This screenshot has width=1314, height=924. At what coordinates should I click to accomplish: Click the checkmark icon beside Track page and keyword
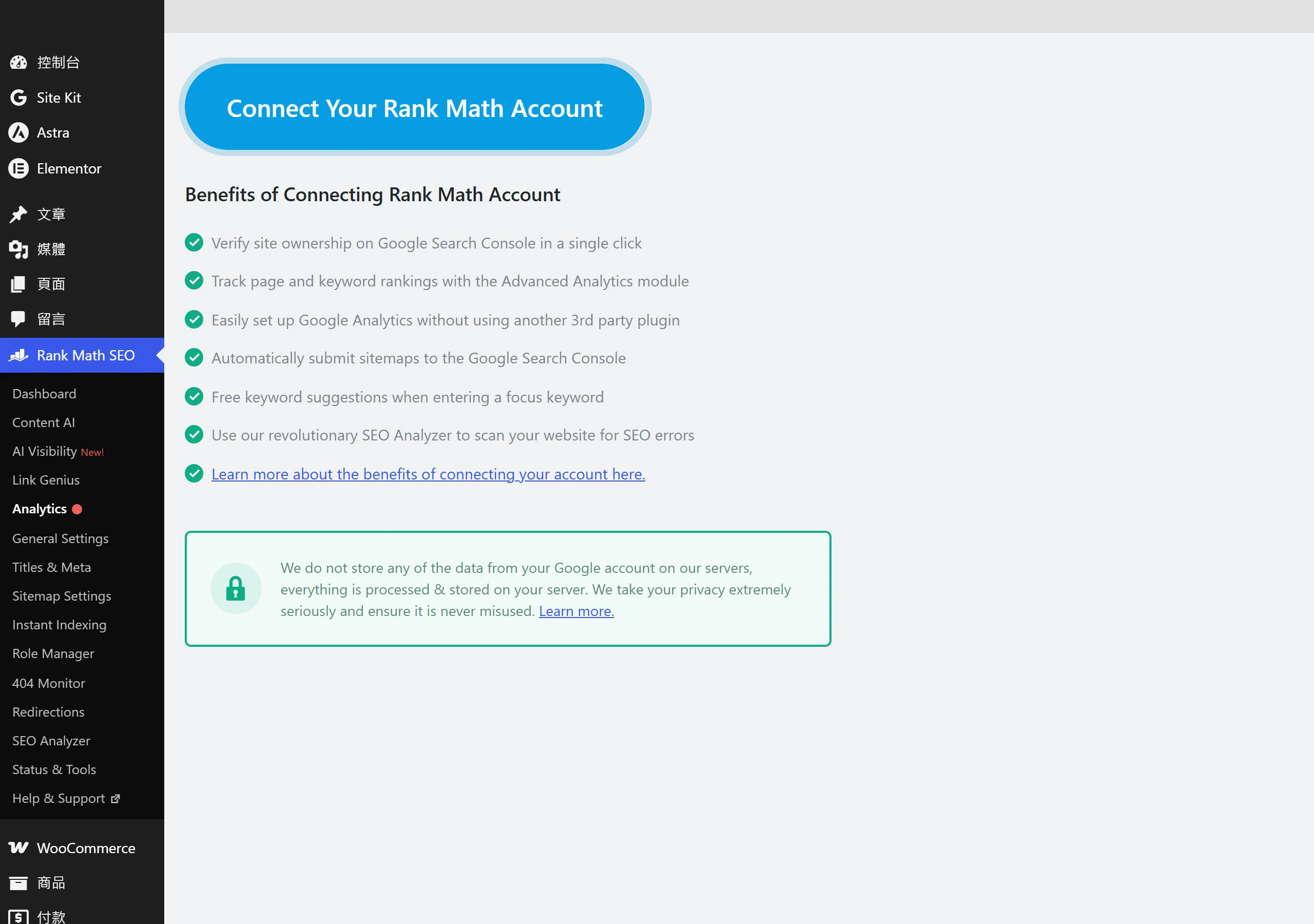click(x=194, y=280)
